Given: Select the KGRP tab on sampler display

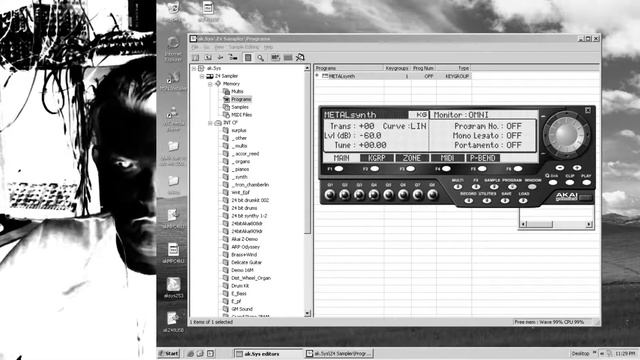Looking at the screenshot, I should tap(377, 158).
